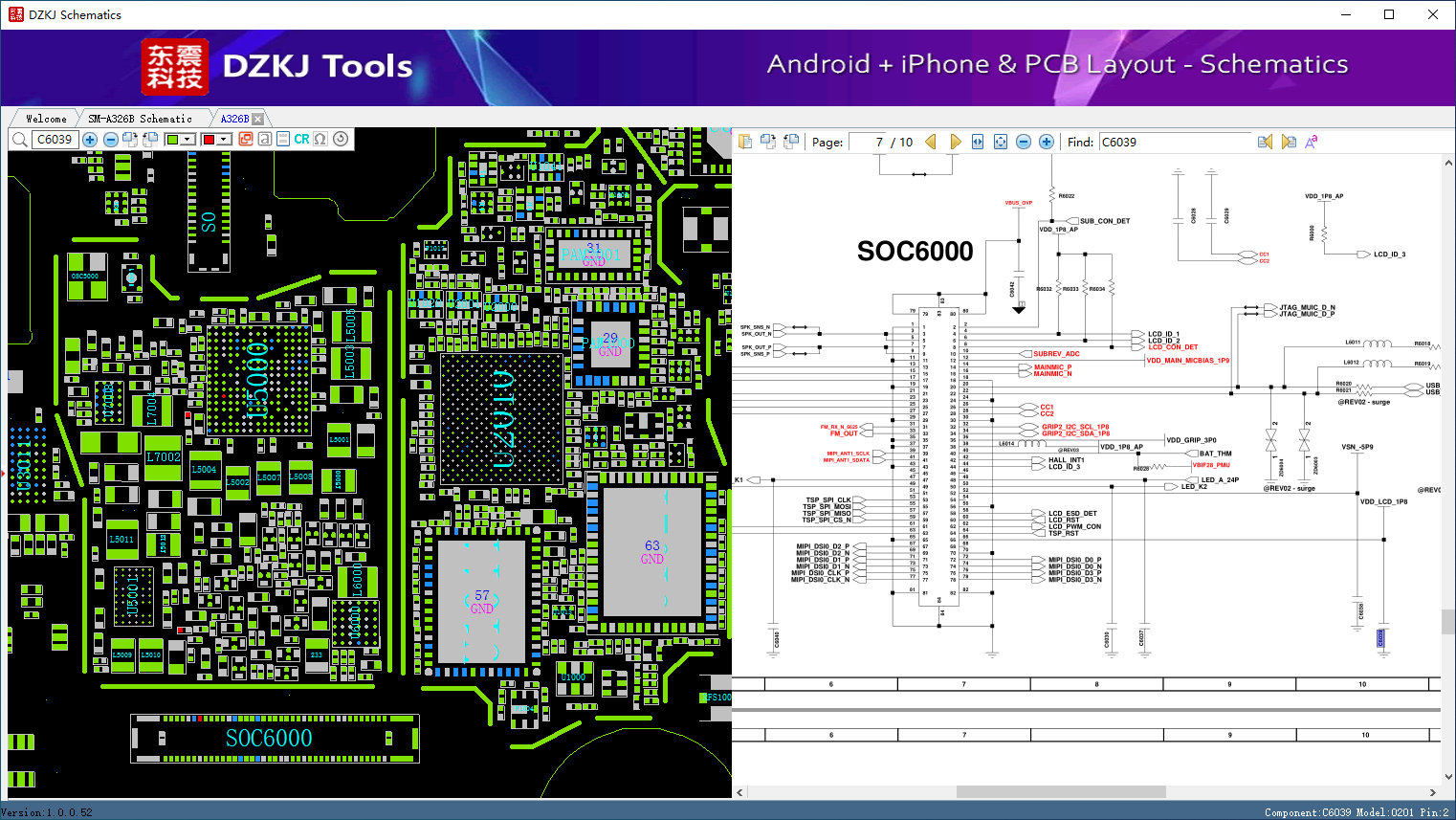Click the CR component filter icon

[301, 140]
